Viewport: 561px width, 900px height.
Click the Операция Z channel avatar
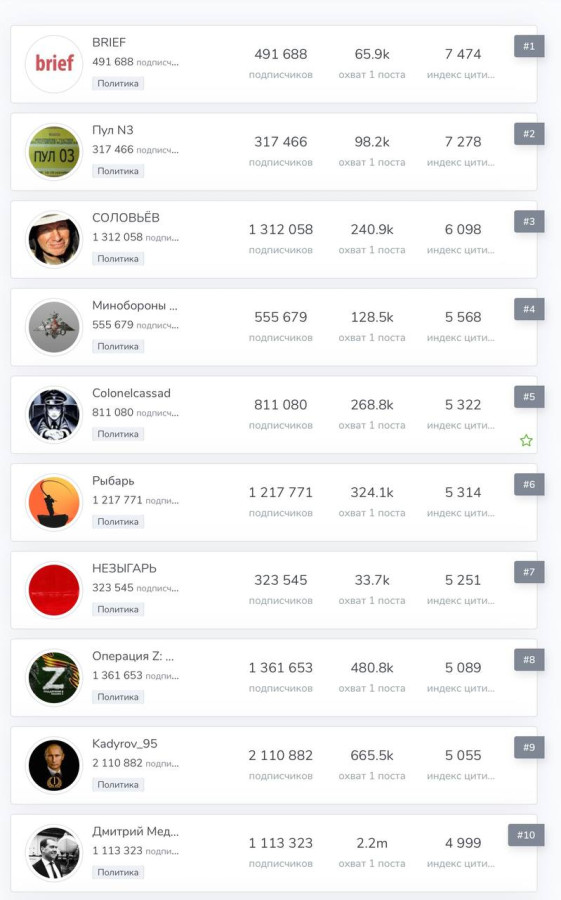54,678
